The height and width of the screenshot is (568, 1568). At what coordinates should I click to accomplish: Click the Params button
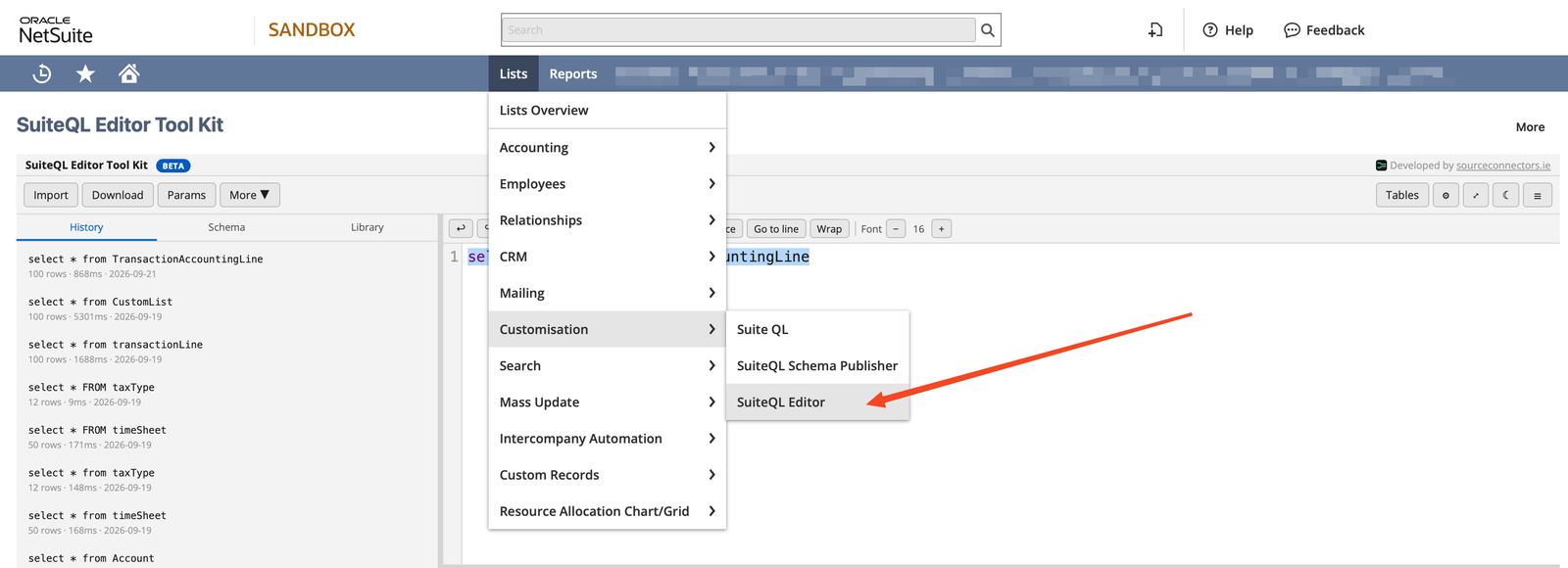tap(186, 195)
